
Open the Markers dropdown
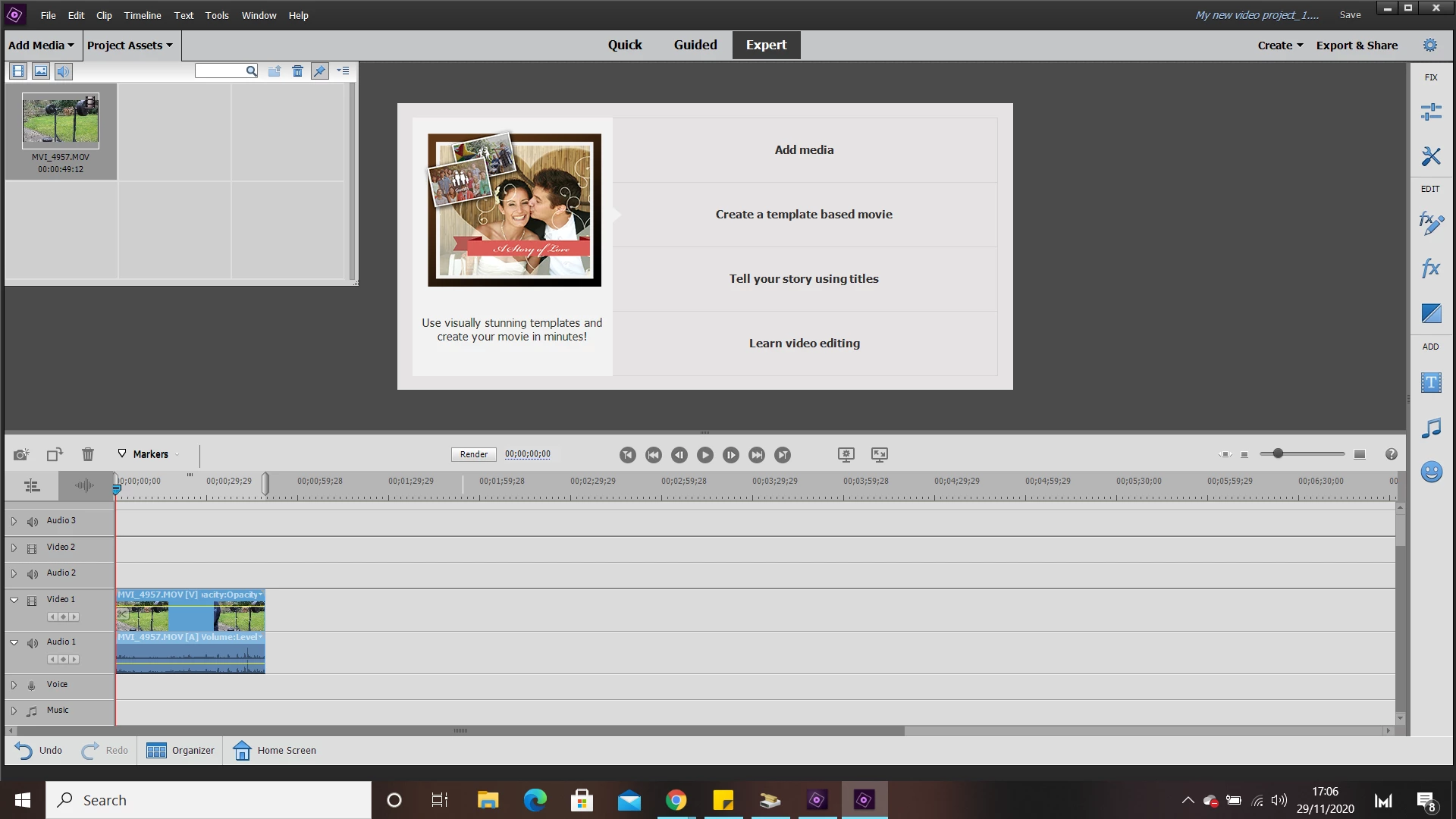point(150,454)
